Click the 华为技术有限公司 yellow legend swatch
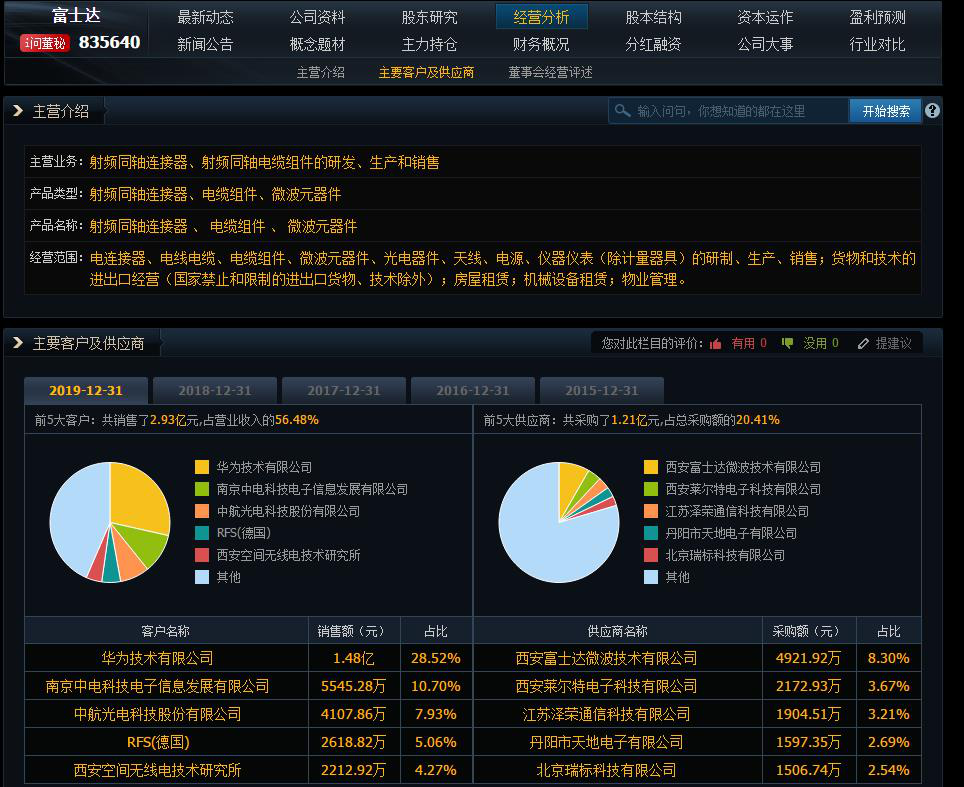This screenshot has height=787, width=964. click(x=202, y=467)
